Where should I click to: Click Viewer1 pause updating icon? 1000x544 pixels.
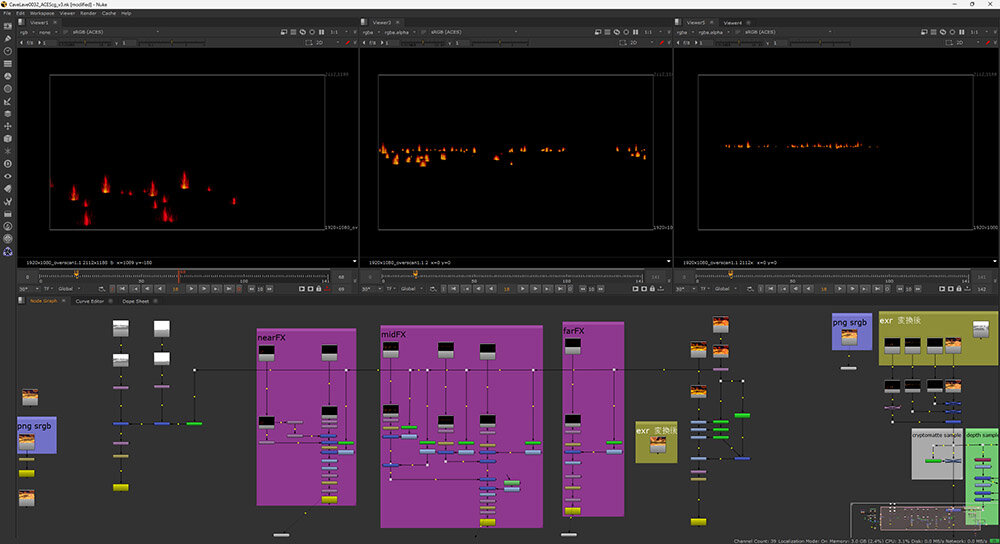tap(321, 32)
